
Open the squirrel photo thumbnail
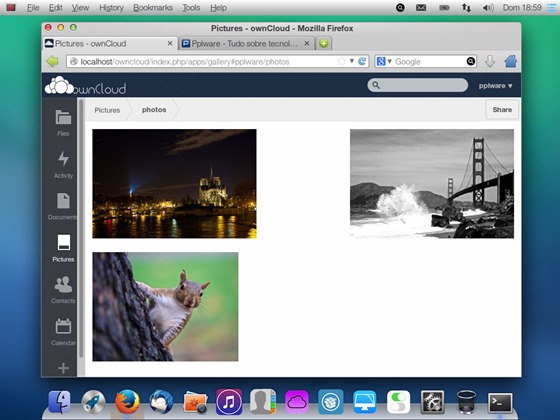(165, 306)
